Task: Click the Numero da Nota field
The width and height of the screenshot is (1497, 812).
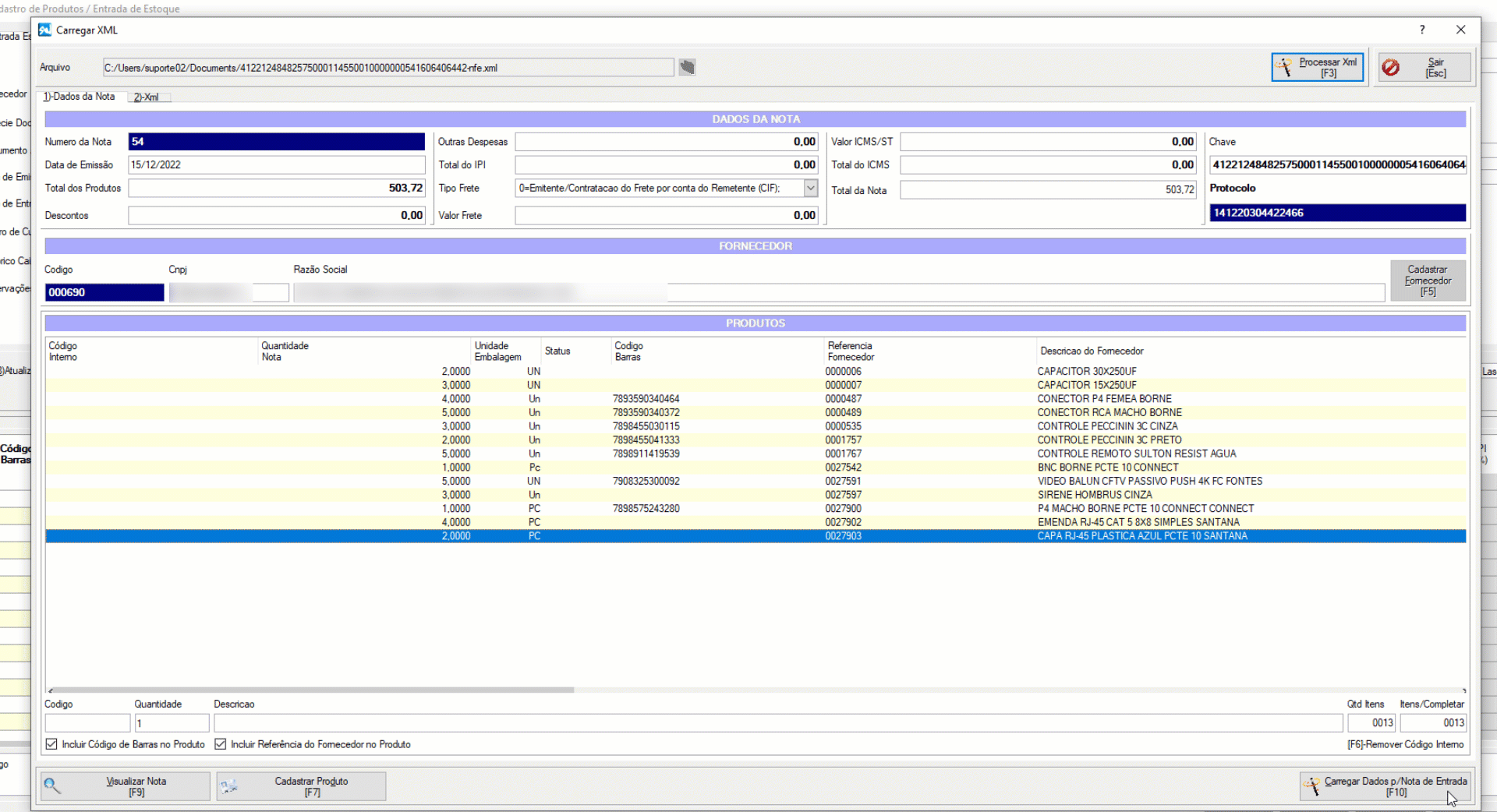Action: (x=276, y=142)
